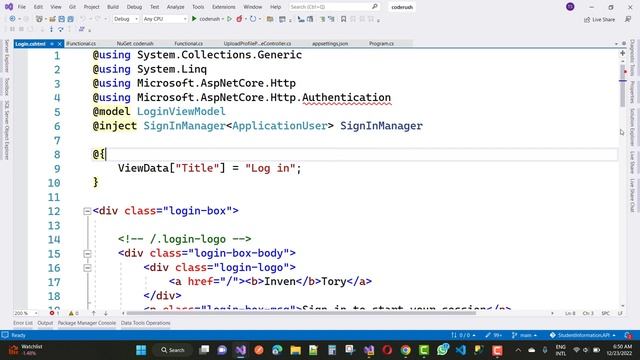
Task: Click the Pause icon in debug toolbar
Action: [12, 29]
